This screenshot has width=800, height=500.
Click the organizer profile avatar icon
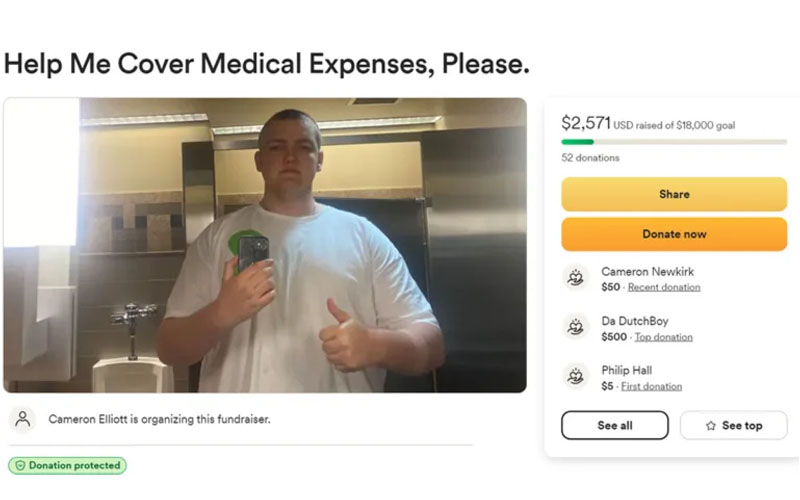pos(22,419)
